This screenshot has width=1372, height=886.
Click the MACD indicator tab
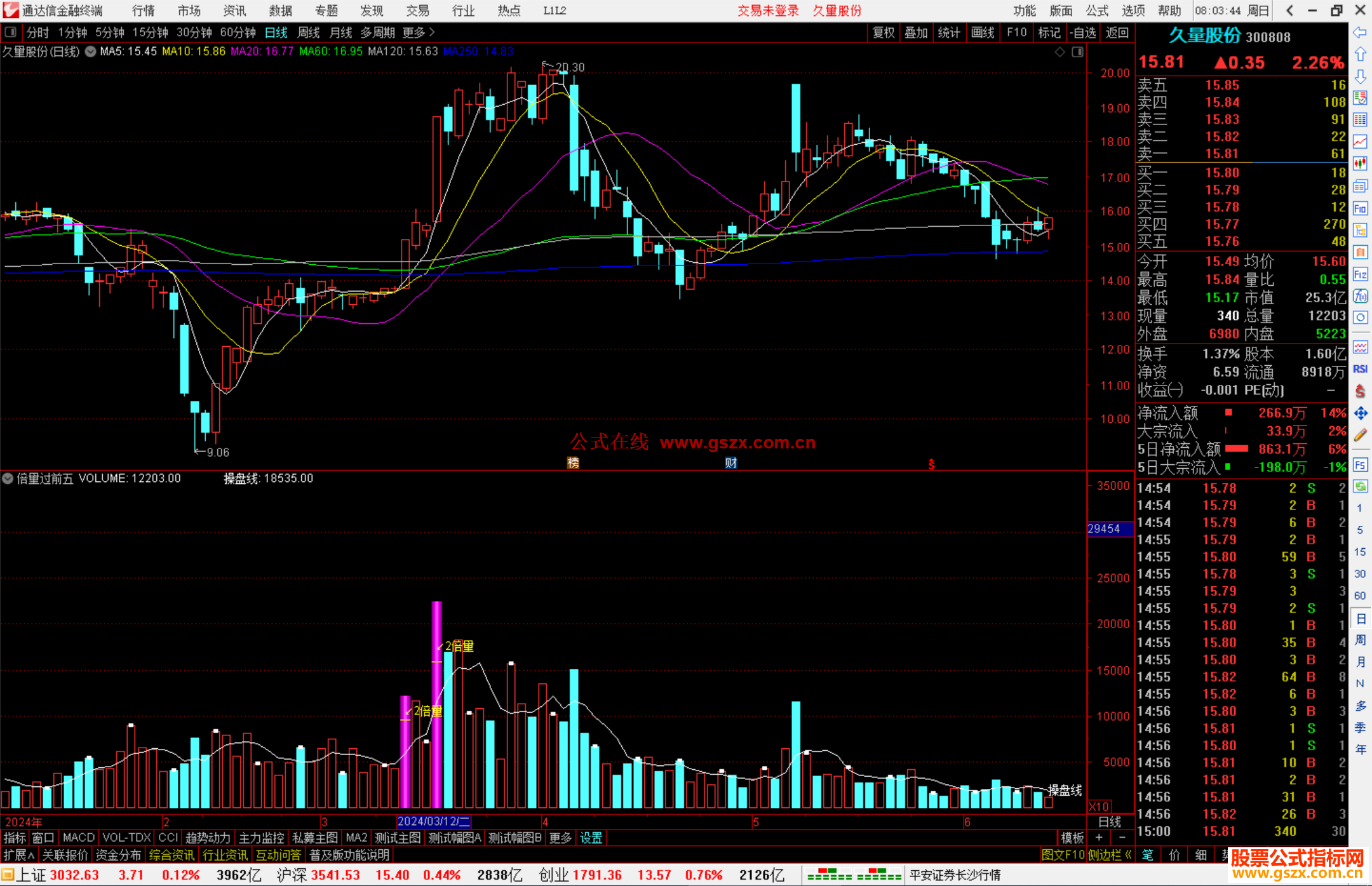tap(79, 838)
